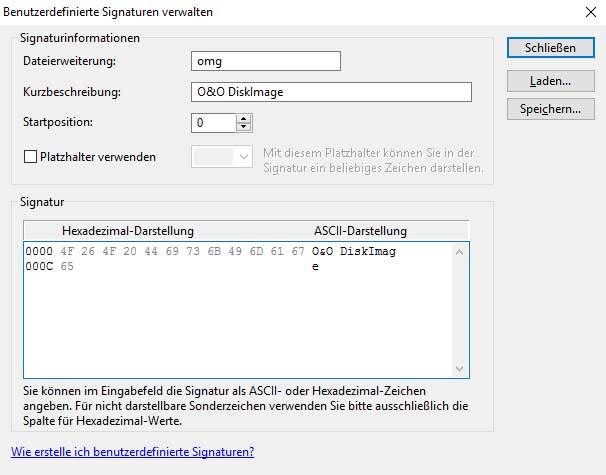
Task: Click ASCII text 'O&O DiskImag'
Action: 354,251
